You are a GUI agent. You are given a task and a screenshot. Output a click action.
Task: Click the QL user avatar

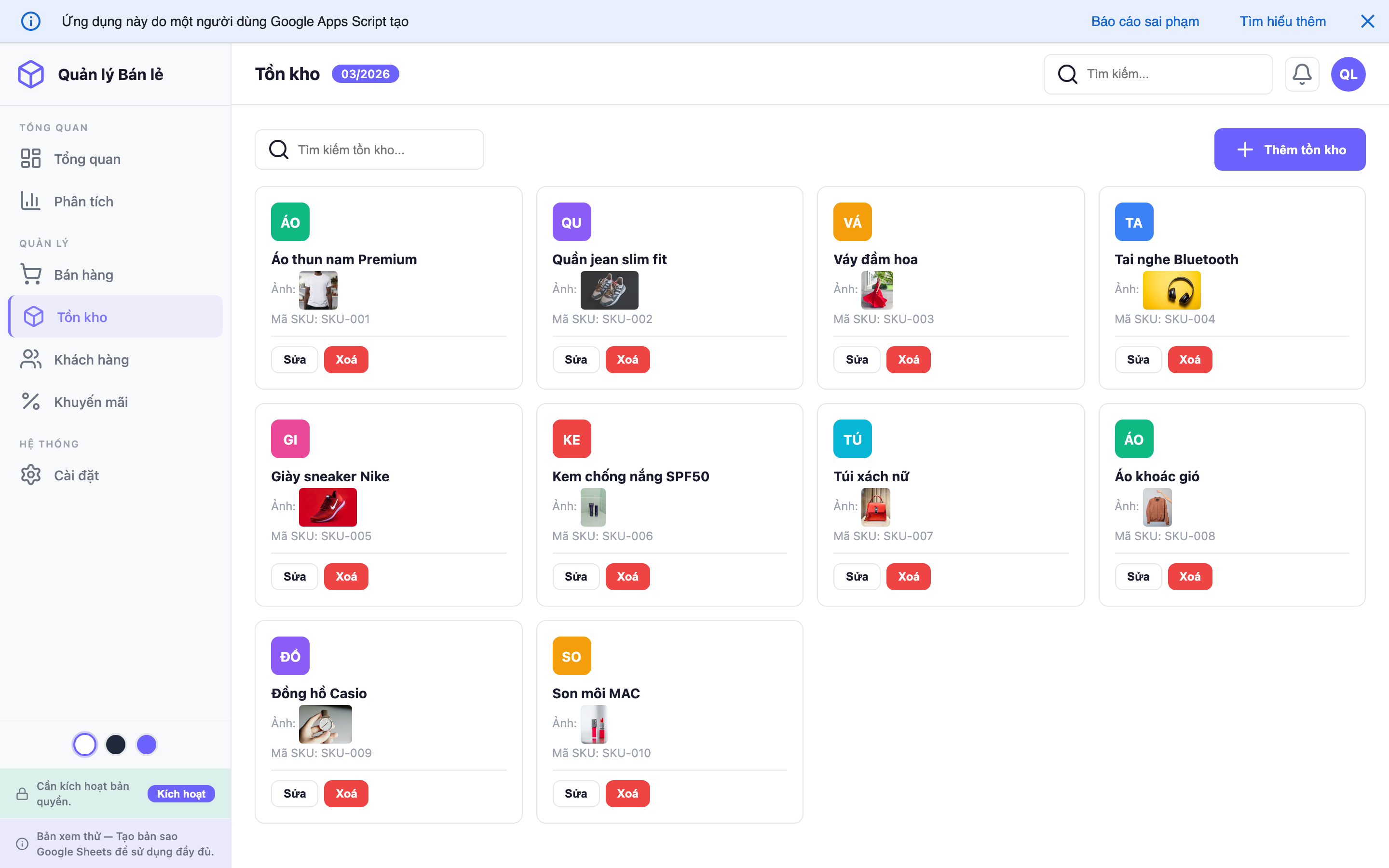1348,73
